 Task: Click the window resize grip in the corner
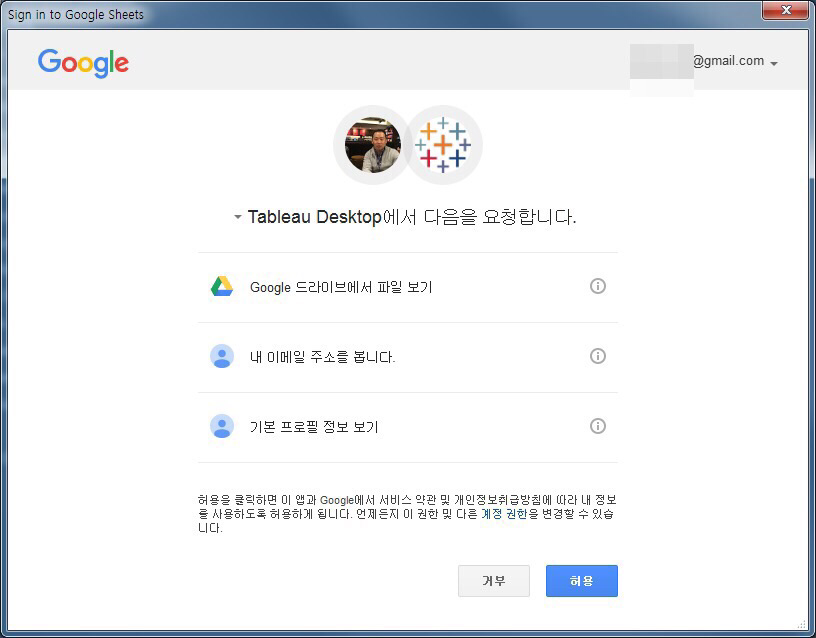(801, 623)
